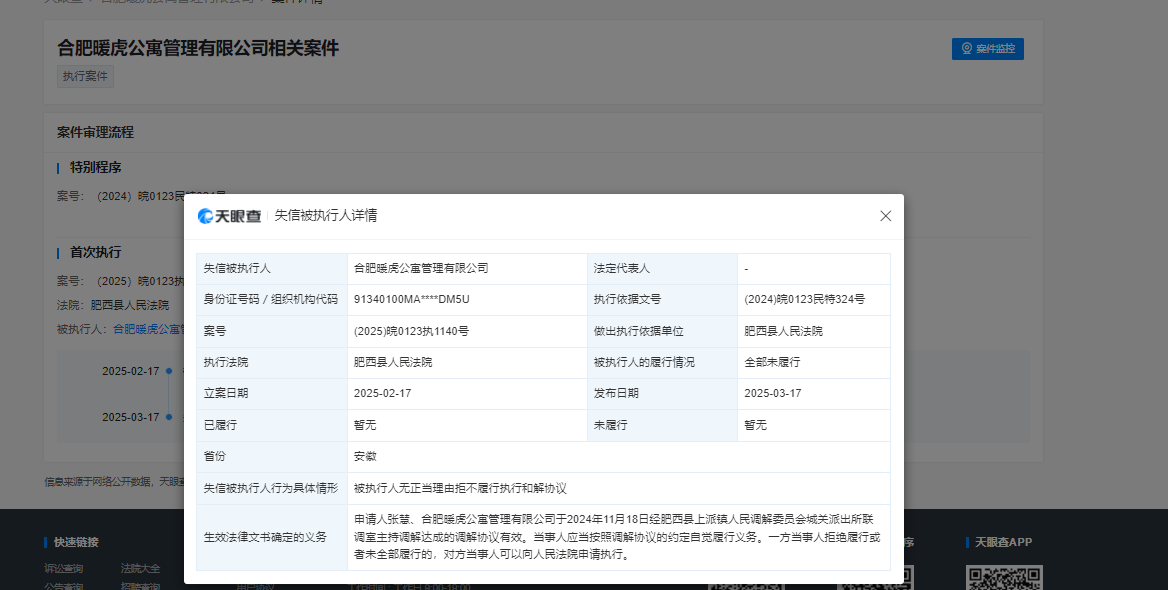
Task: Open the 合肥暖虎公寓 被执行人 link
Action: coord(147,329)
